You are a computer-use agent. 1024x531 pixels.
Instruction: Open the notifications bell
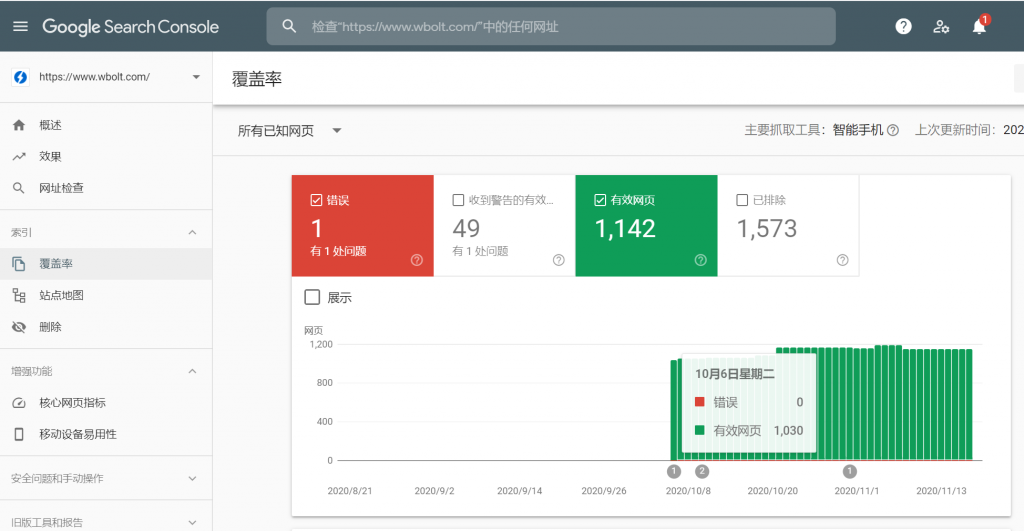[x=979, y=27]
